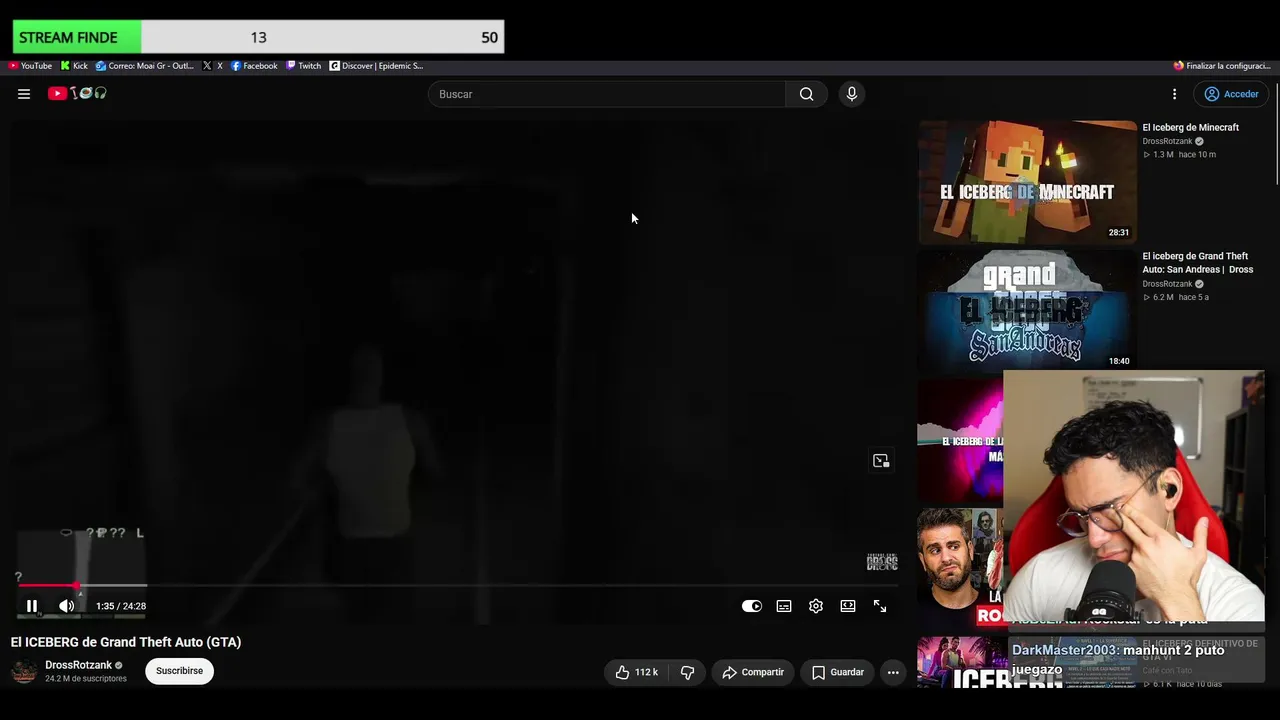Image resolution: width=1280 pixels, height=720 pixels.
Task: Click the 24.2 M de suscriptores text
Action: (x=86, y=679)
